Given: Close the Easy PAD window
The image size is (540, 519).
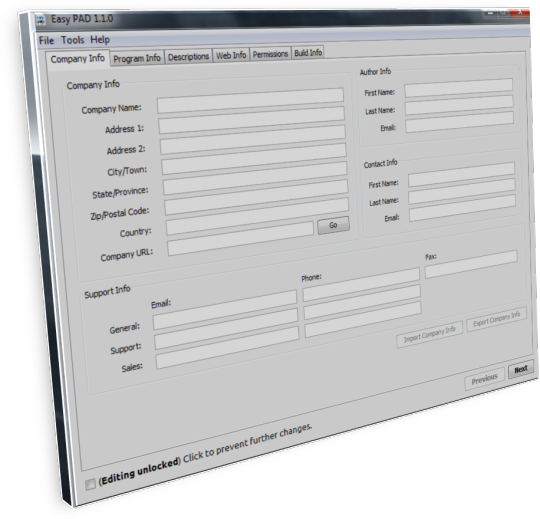Looking at the screenshot, I should 520,12.
